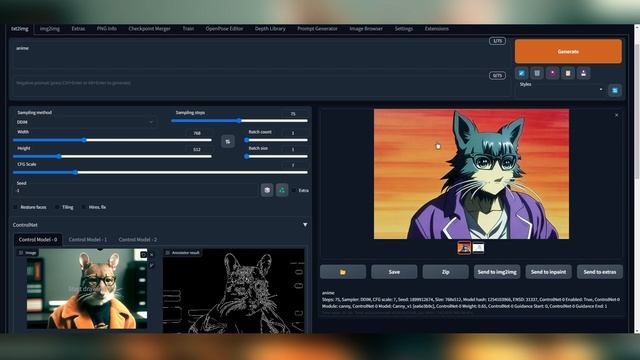This screenshot has width=640, height=360.
Task: Collapse the ControlNet section arrow
Action: click(x=305, y=225)
